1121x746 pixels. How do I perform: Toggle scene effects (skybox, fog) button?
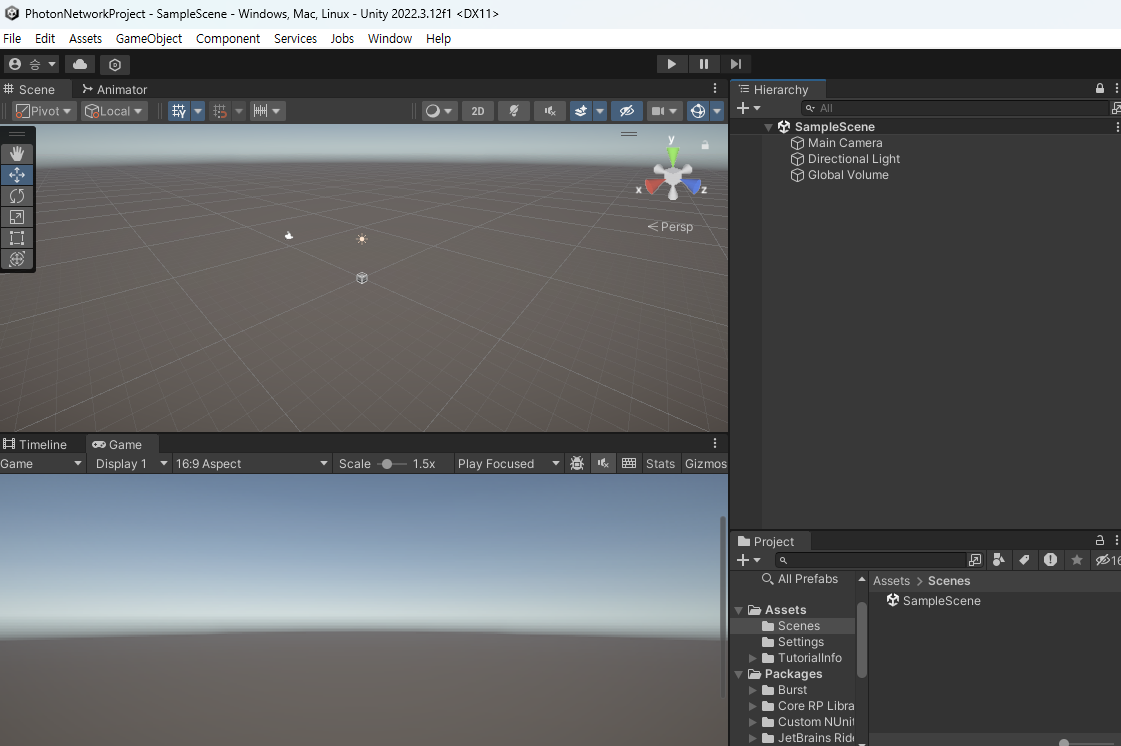(581, 111)
